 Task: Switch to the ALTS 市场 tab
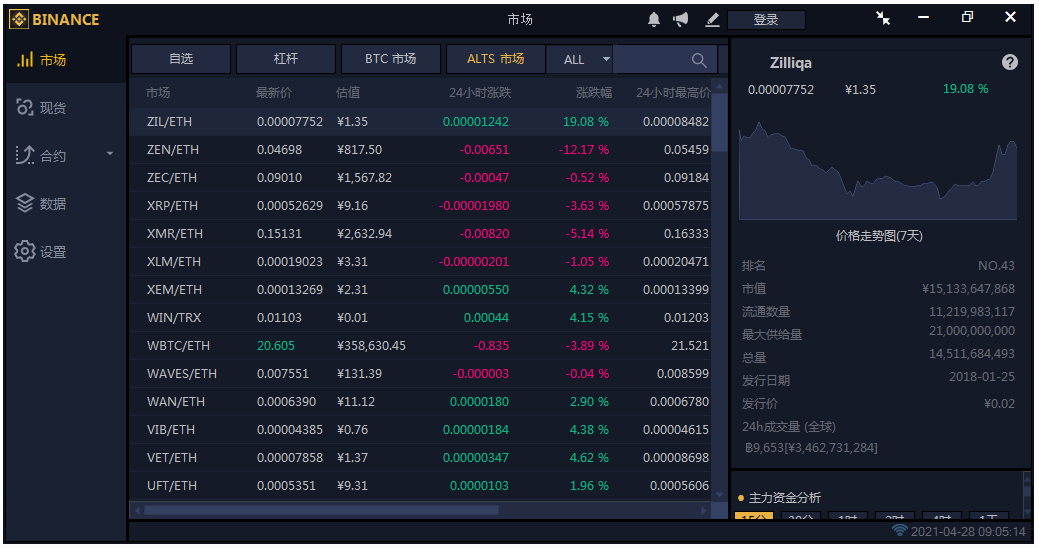(496, 59)
